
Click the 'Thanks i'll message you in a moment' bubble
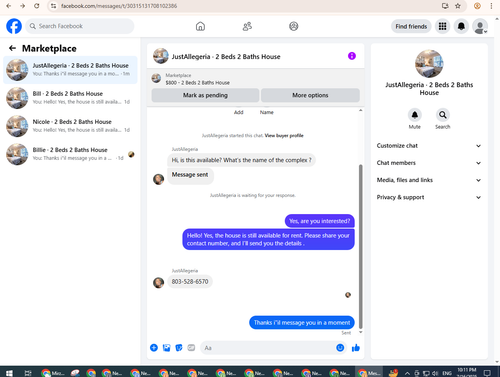click(x=302, y=322)
